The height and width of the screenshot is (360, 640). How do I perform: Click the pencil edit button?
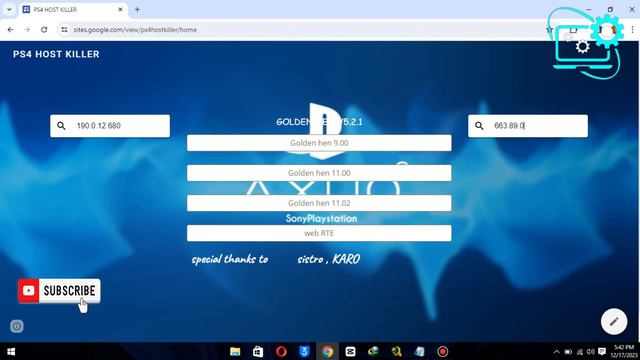pyautogui.click(x=614, y=322)
